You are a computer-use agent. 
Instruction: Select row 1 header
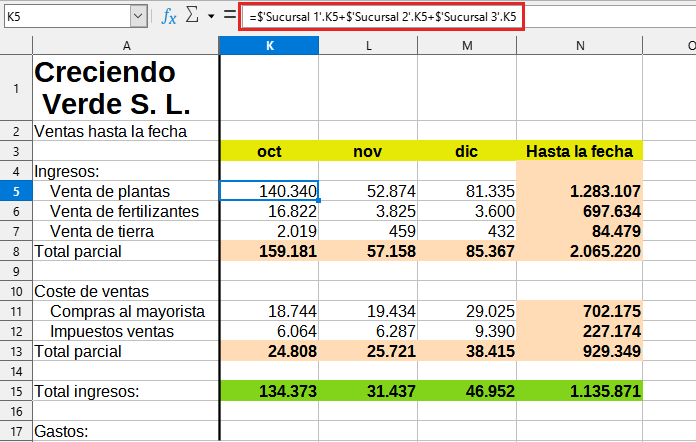point(16,88)
